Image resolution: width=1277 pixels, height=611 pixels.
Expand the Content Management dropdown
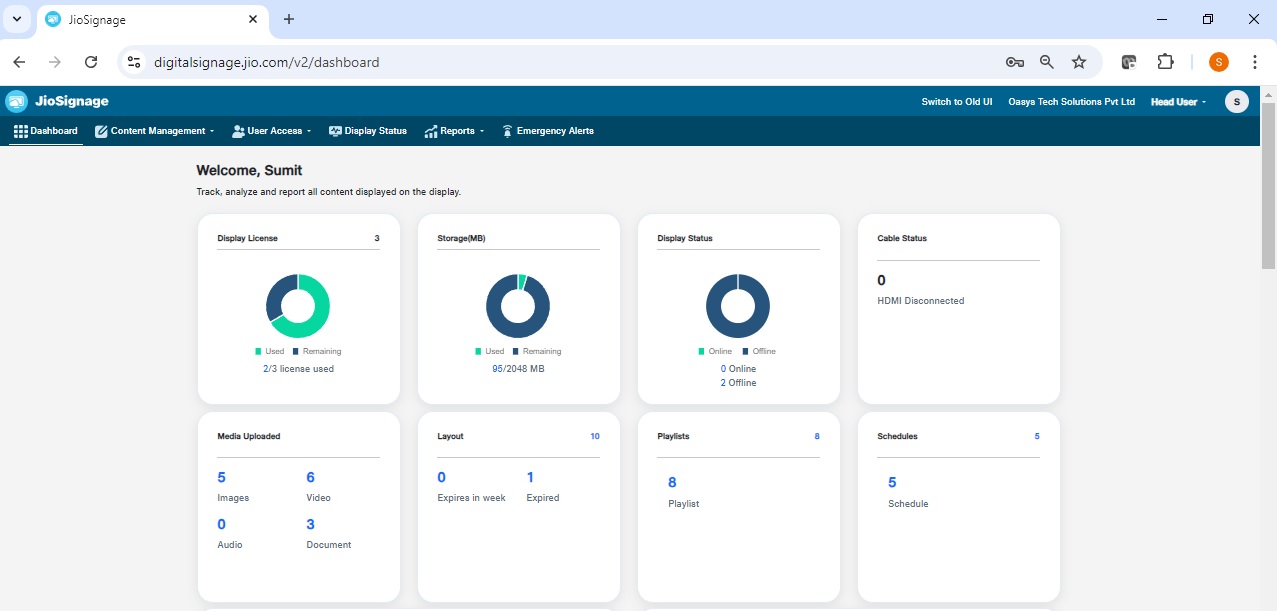[156, 131]
